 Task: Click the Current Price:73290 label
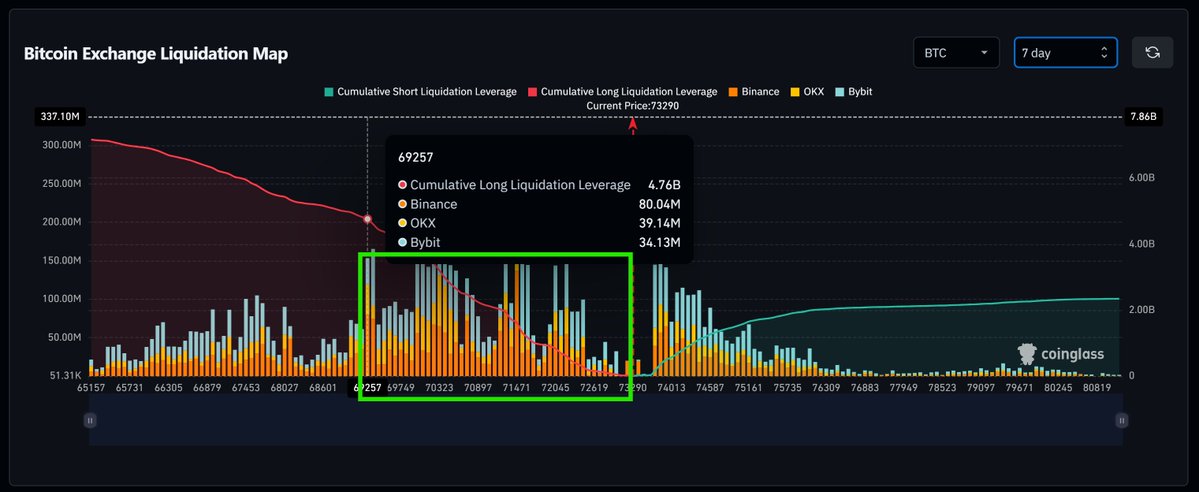[x=631, y=105]
